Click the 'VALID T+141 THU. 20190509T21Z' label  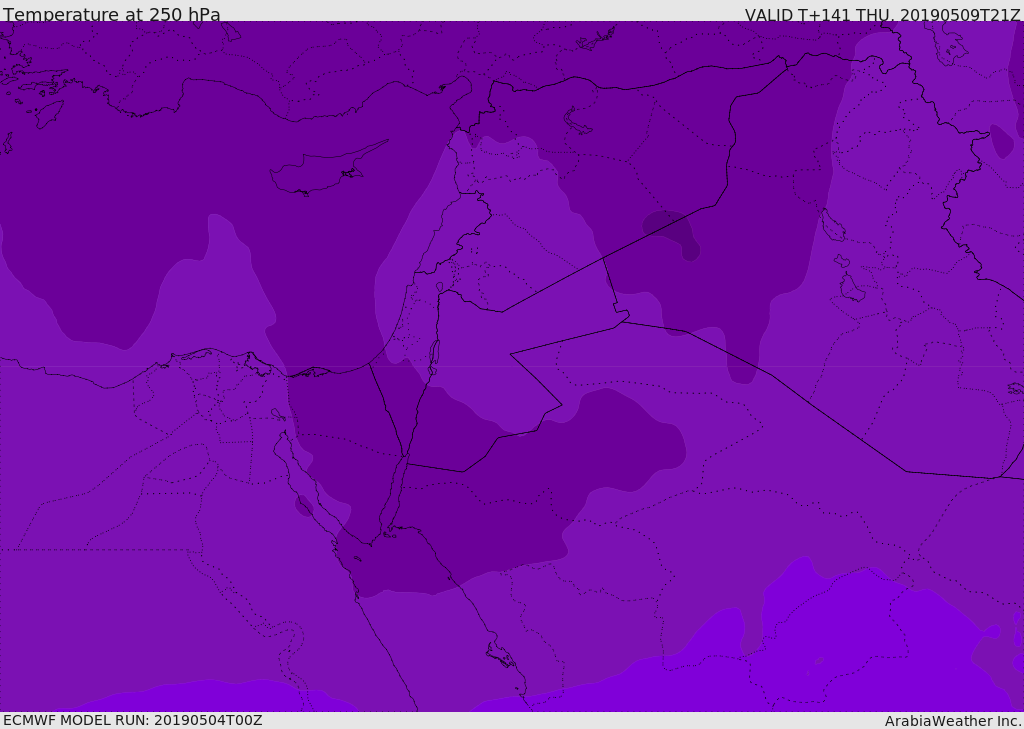(882, 15)
